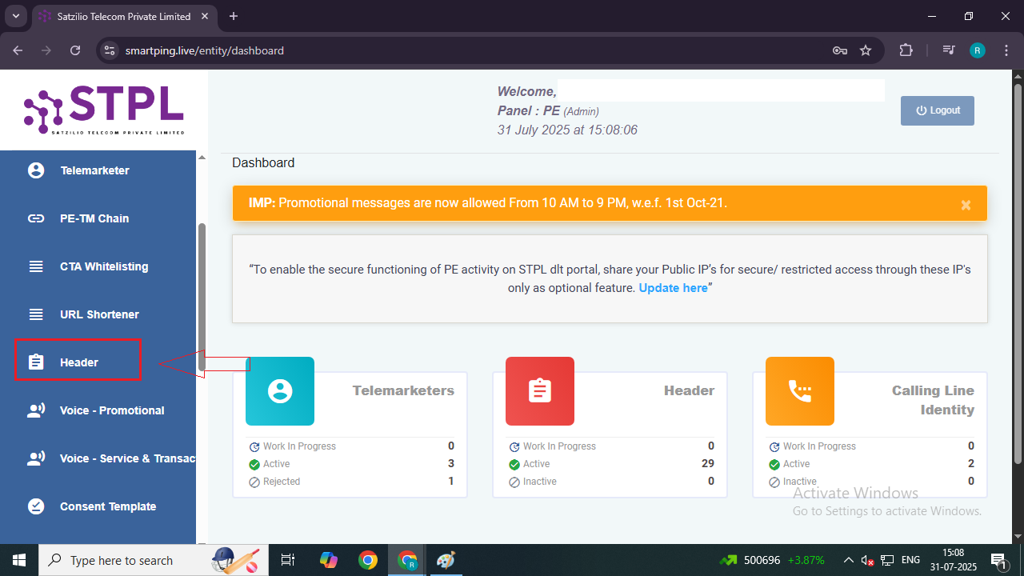Click the Telemarketer person icon in sidebar

point(36,170)
